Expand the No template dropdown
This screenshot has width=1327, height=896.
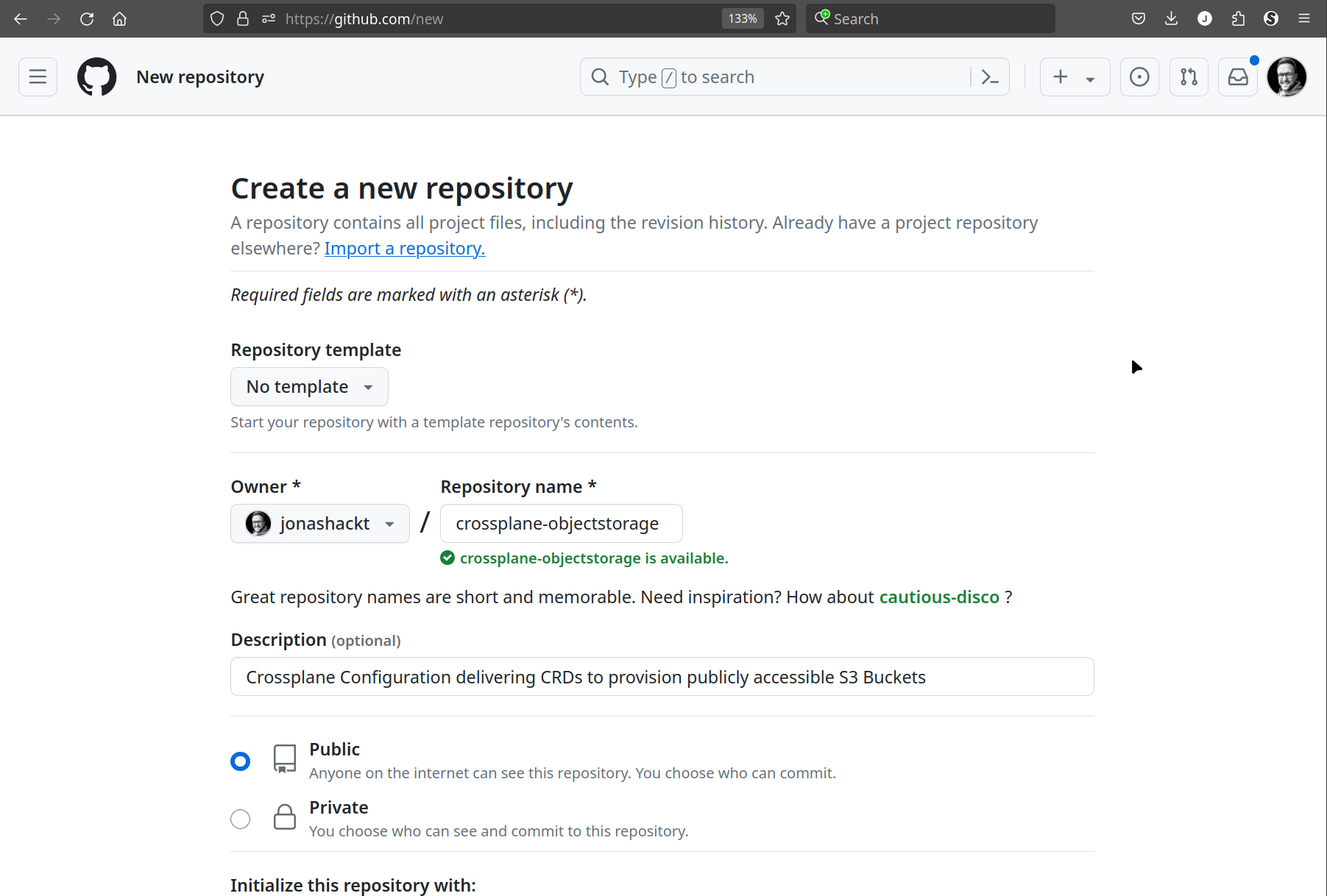[309, 386]
